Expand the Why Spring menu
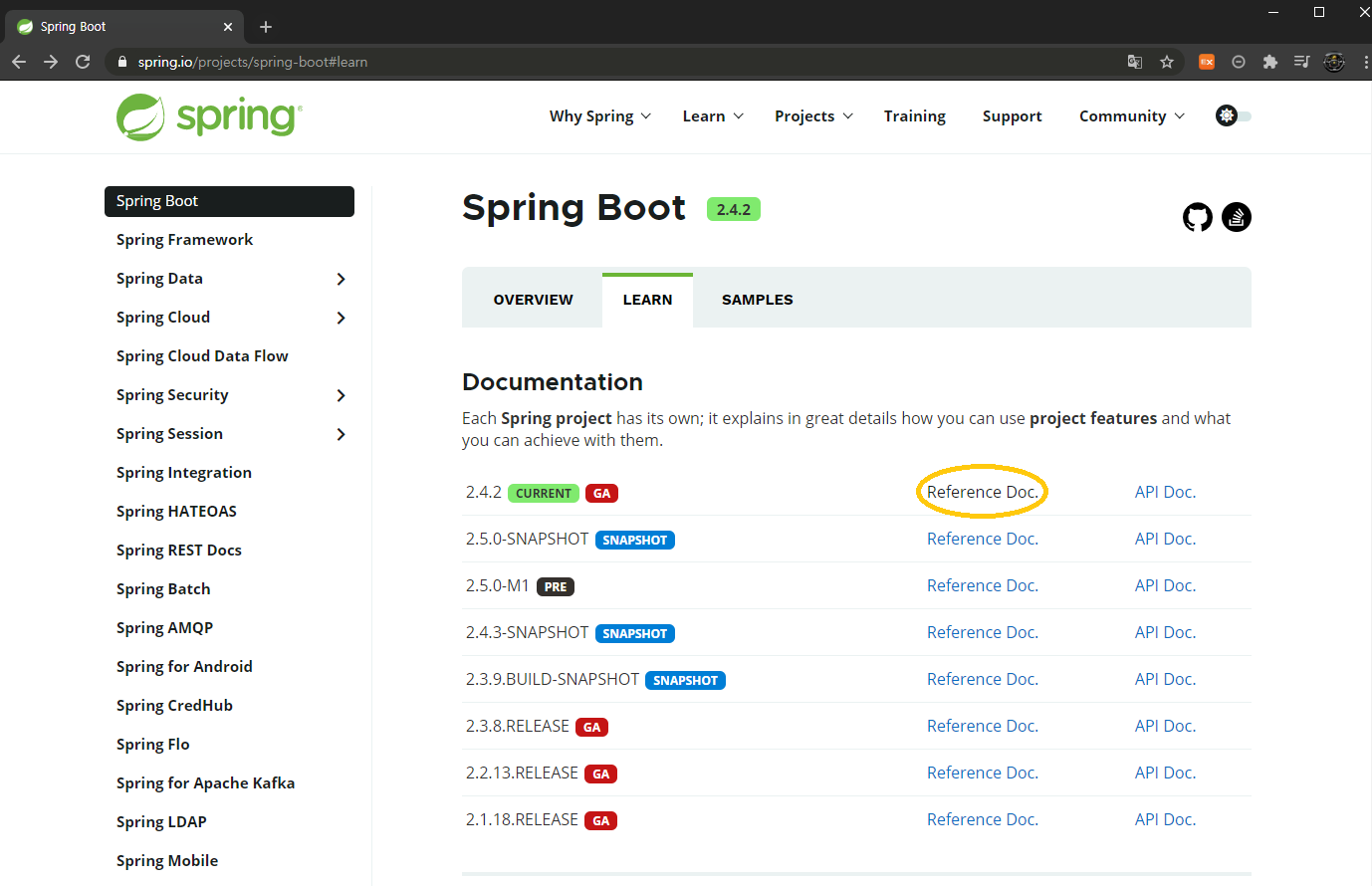The width and height of the screenshot is (1372, 886). click(600, 116)
